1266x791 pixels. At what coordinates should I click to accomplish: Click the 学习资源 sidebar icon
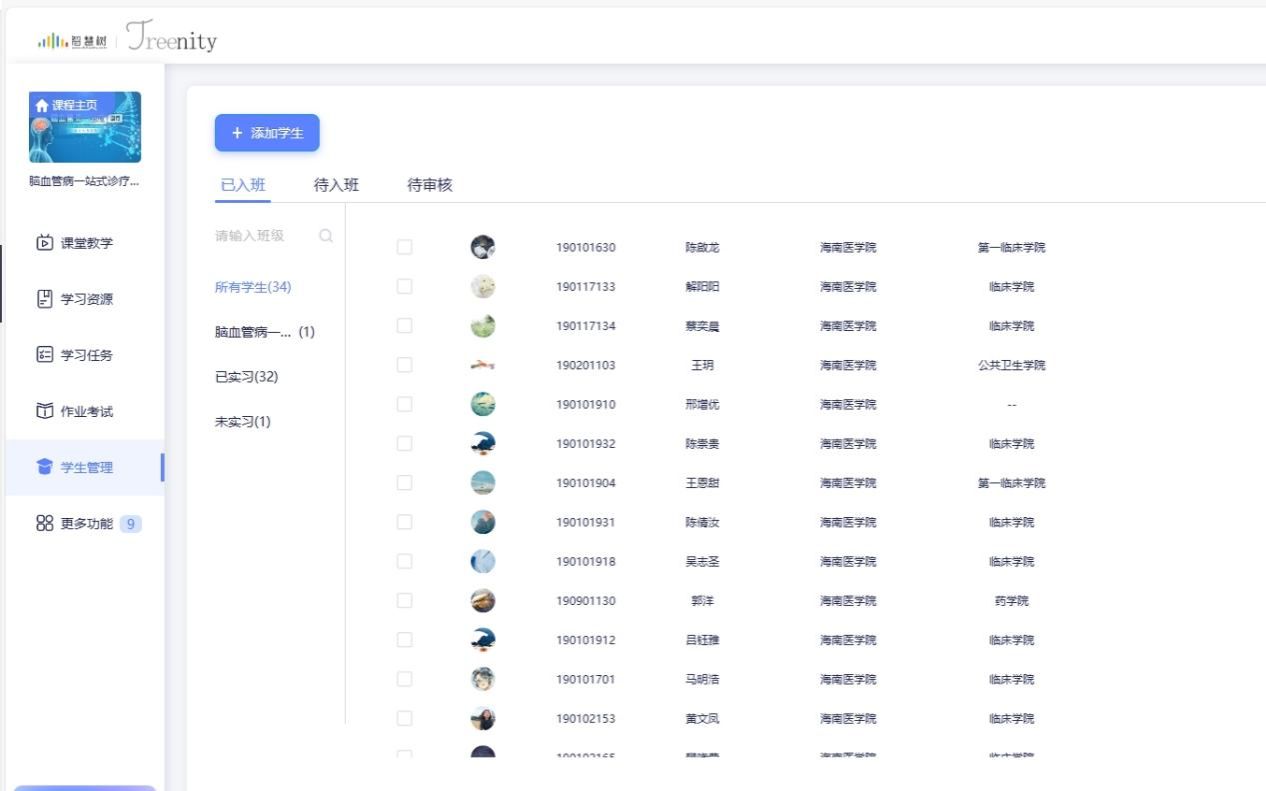[x=45, y=299]
